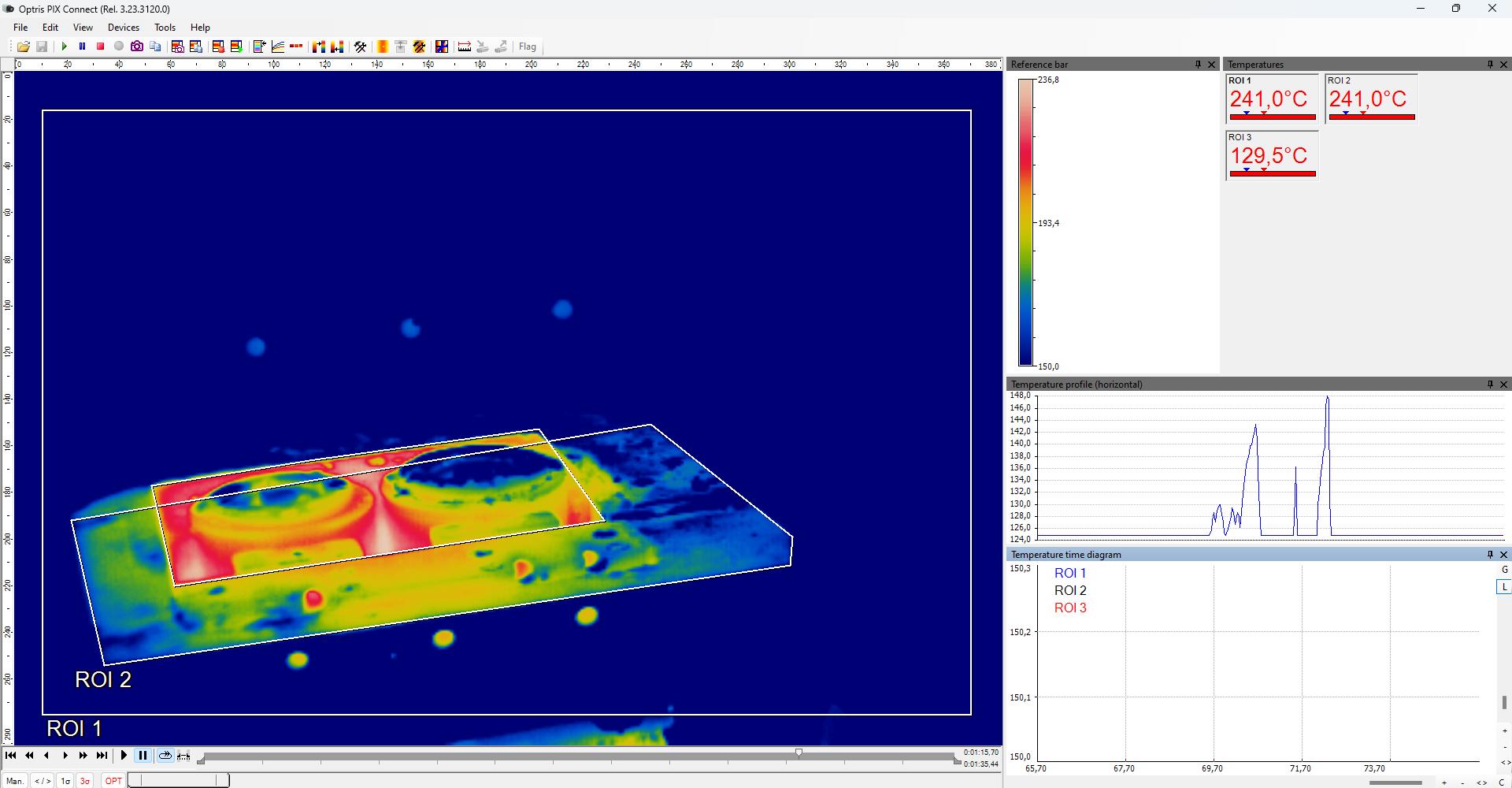Open the Devices menu
This screenshot has width=1512, height=788.
(x=123, y=27)
